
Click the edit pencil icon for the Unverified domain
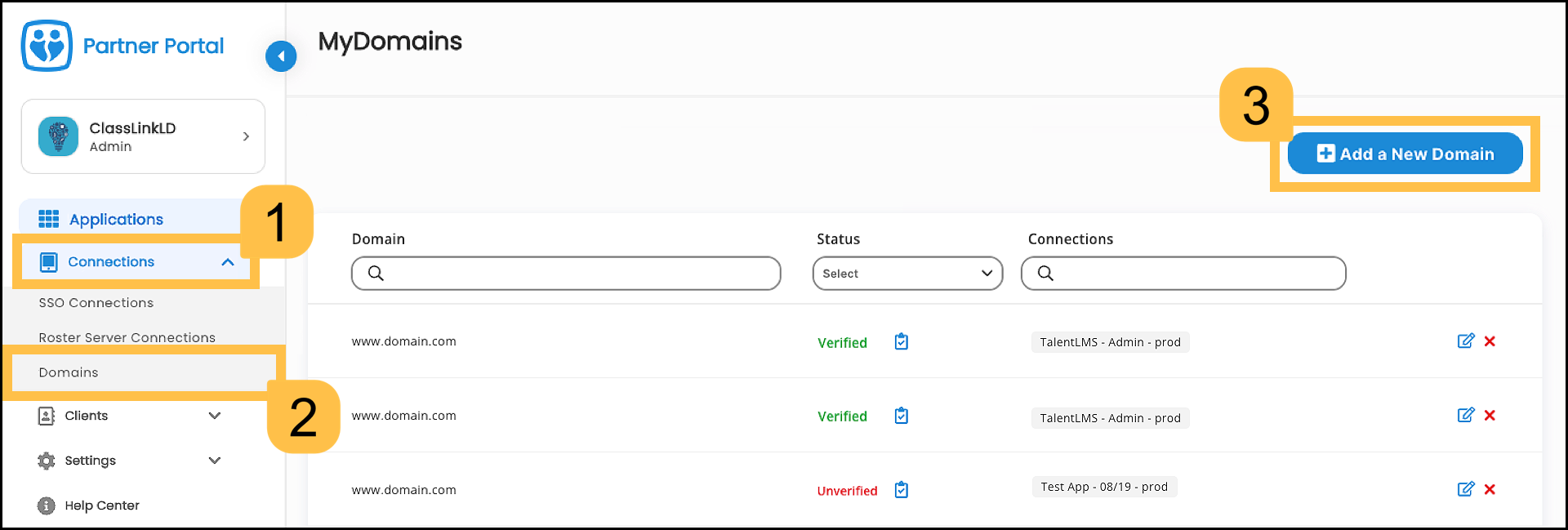1466,489
